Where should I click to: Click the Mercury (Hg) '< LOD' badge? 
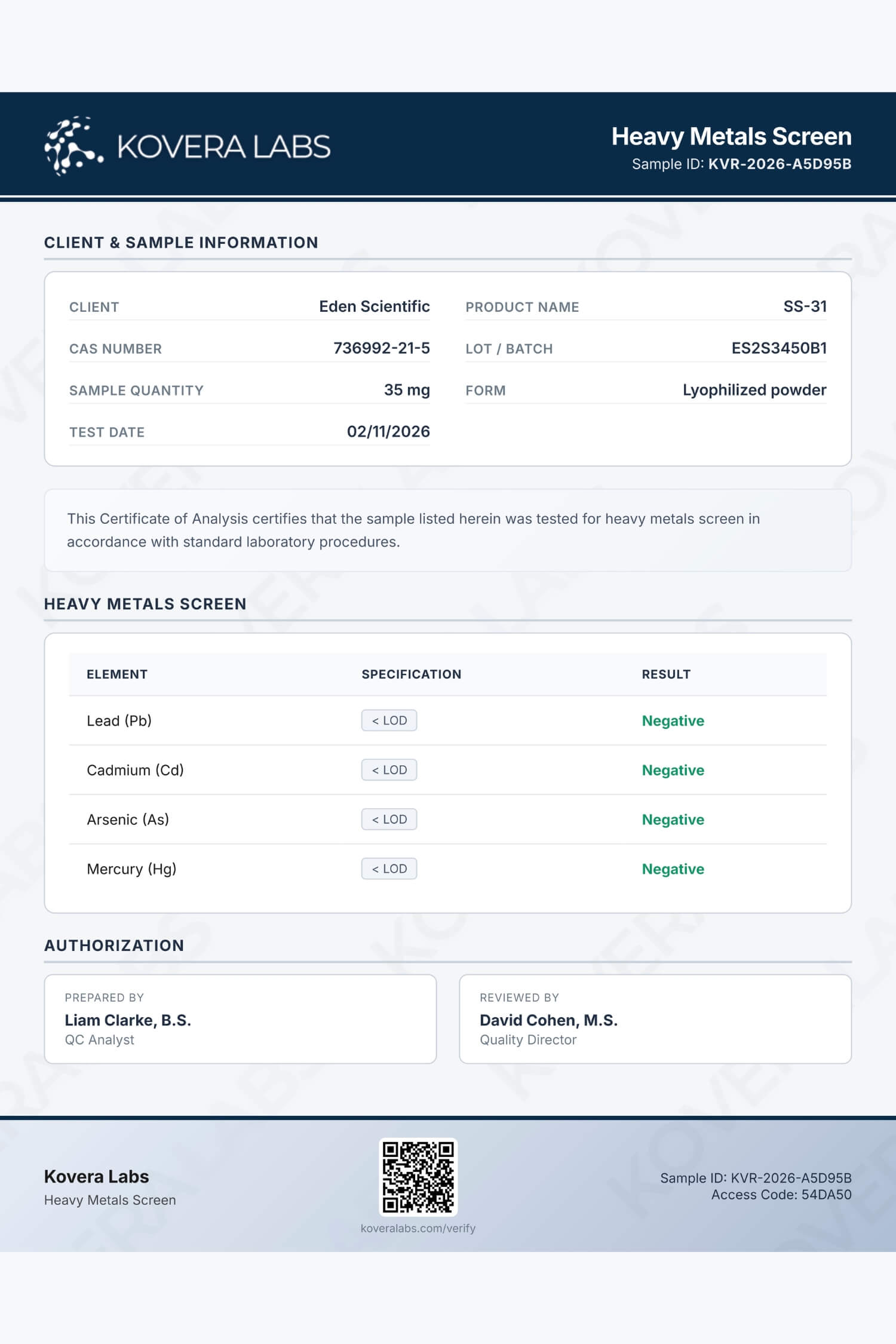coord(389,869)
